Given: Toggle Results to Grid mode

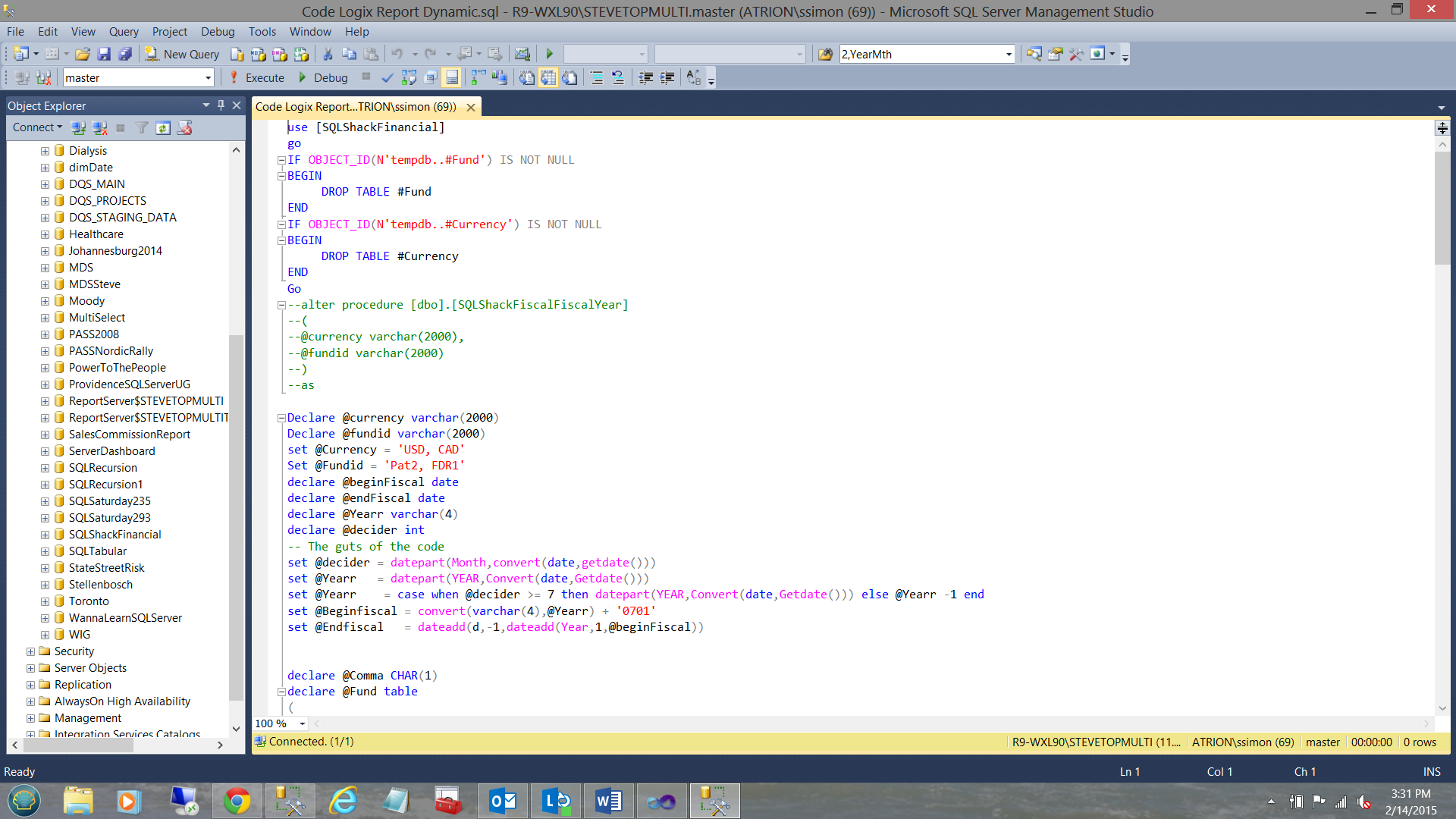Looking at the screenshot, I should (x=548, y=77).
